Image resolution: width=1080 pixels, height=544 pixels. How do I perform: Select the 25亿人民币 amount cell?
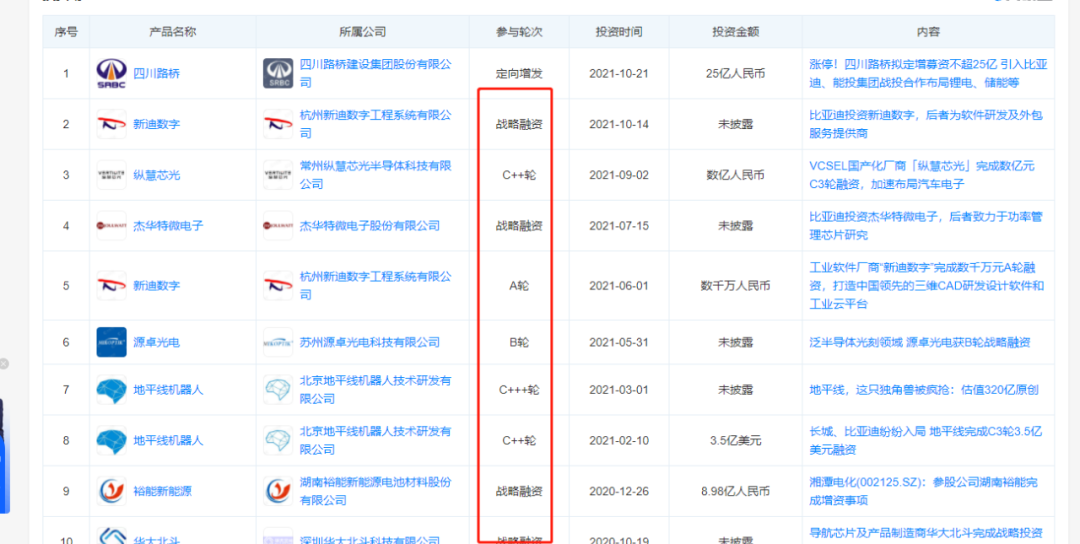point(736,73)
